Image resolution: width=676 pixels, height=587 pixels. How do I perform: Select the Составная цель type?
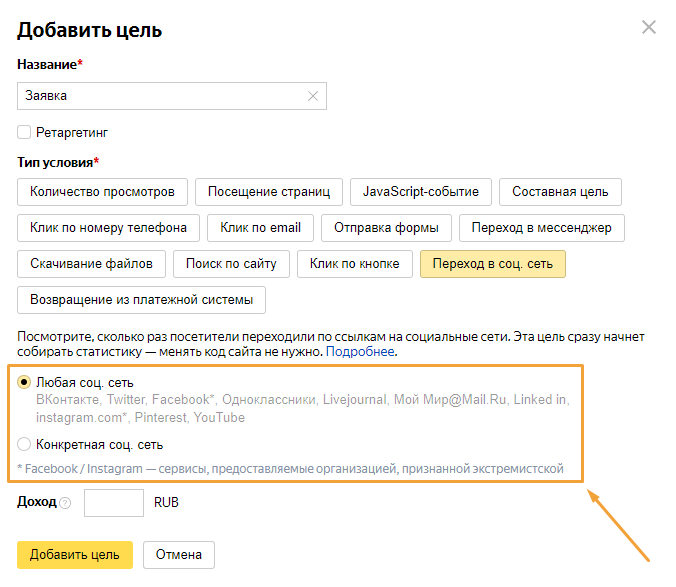pyautogui.click(x=560, y=192)
